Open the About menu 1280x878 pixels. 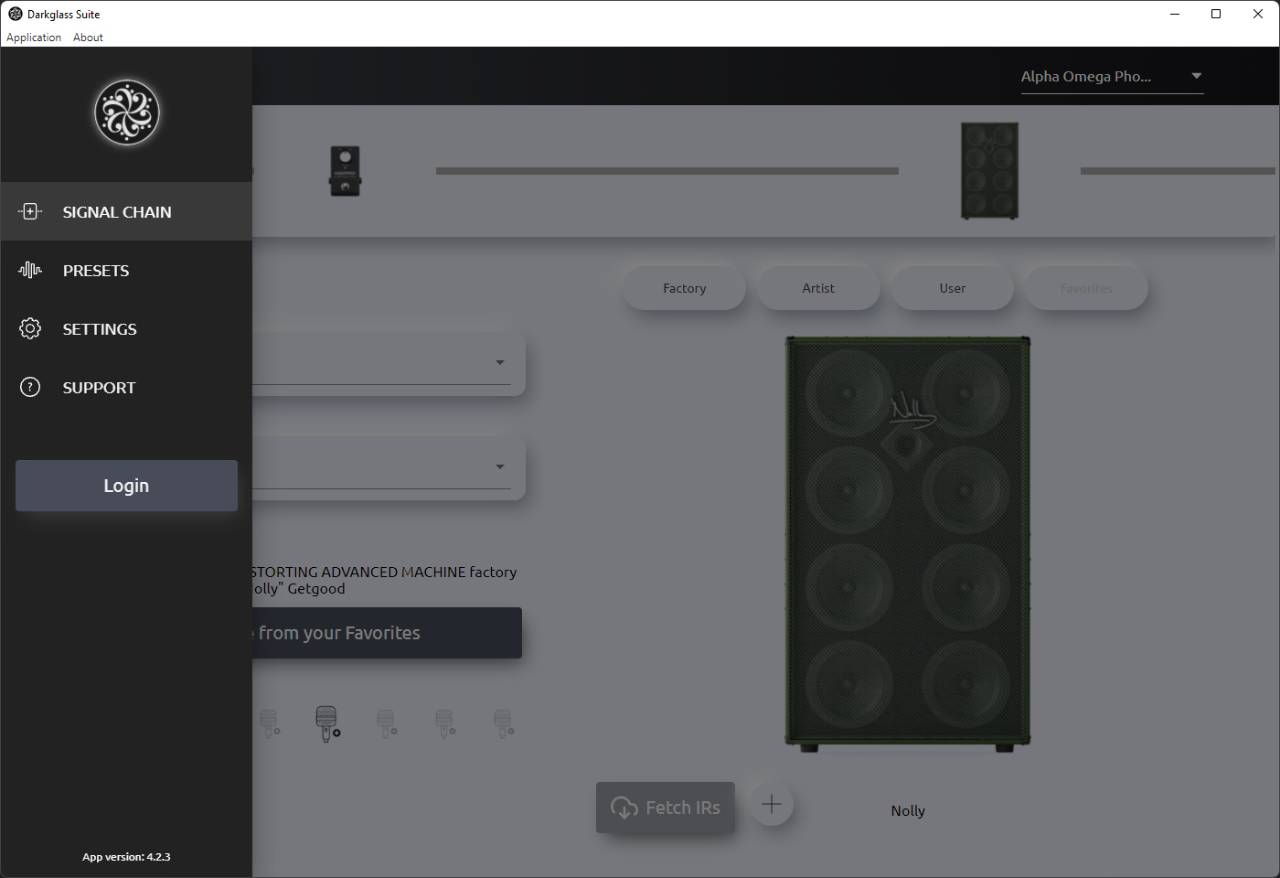[x=88, y=37]
